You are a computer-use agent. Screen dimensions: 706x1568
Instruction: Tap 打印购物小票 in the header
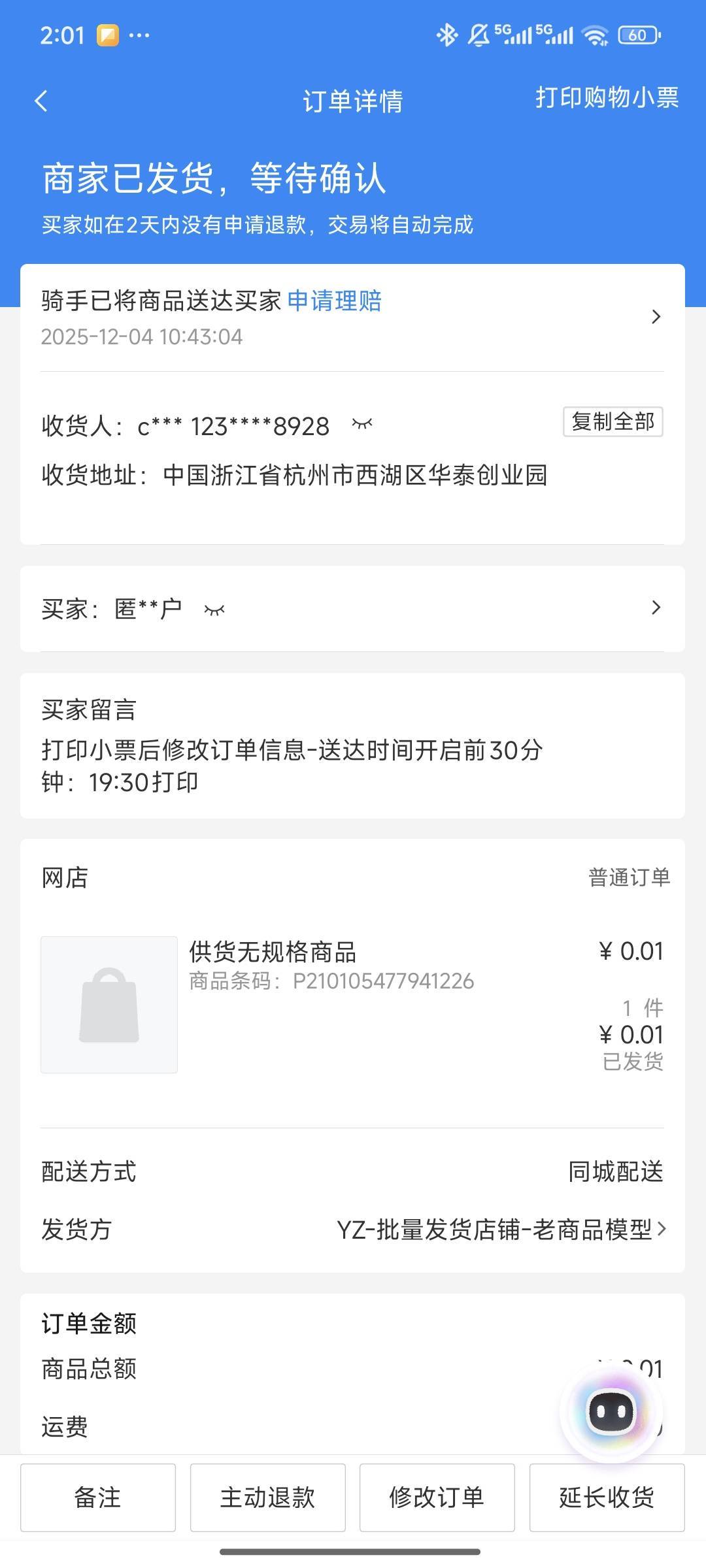(x=607, y=98)
